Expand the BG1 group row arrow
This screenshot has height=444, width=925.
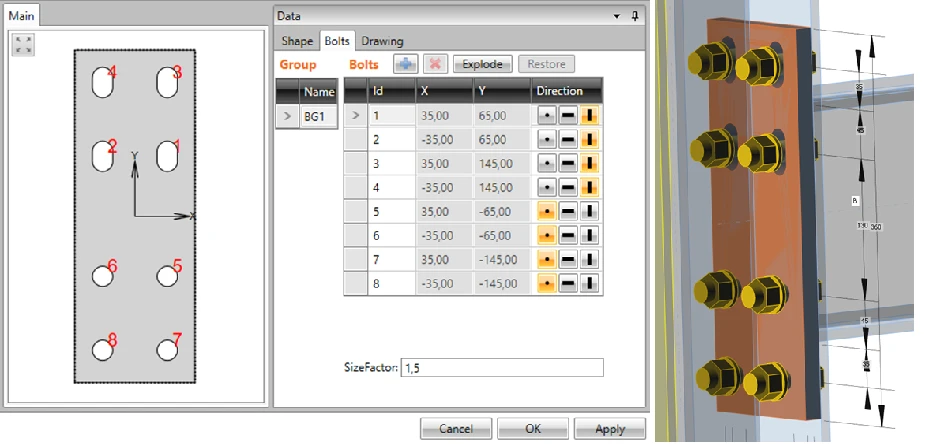click(x=287, y=116)
